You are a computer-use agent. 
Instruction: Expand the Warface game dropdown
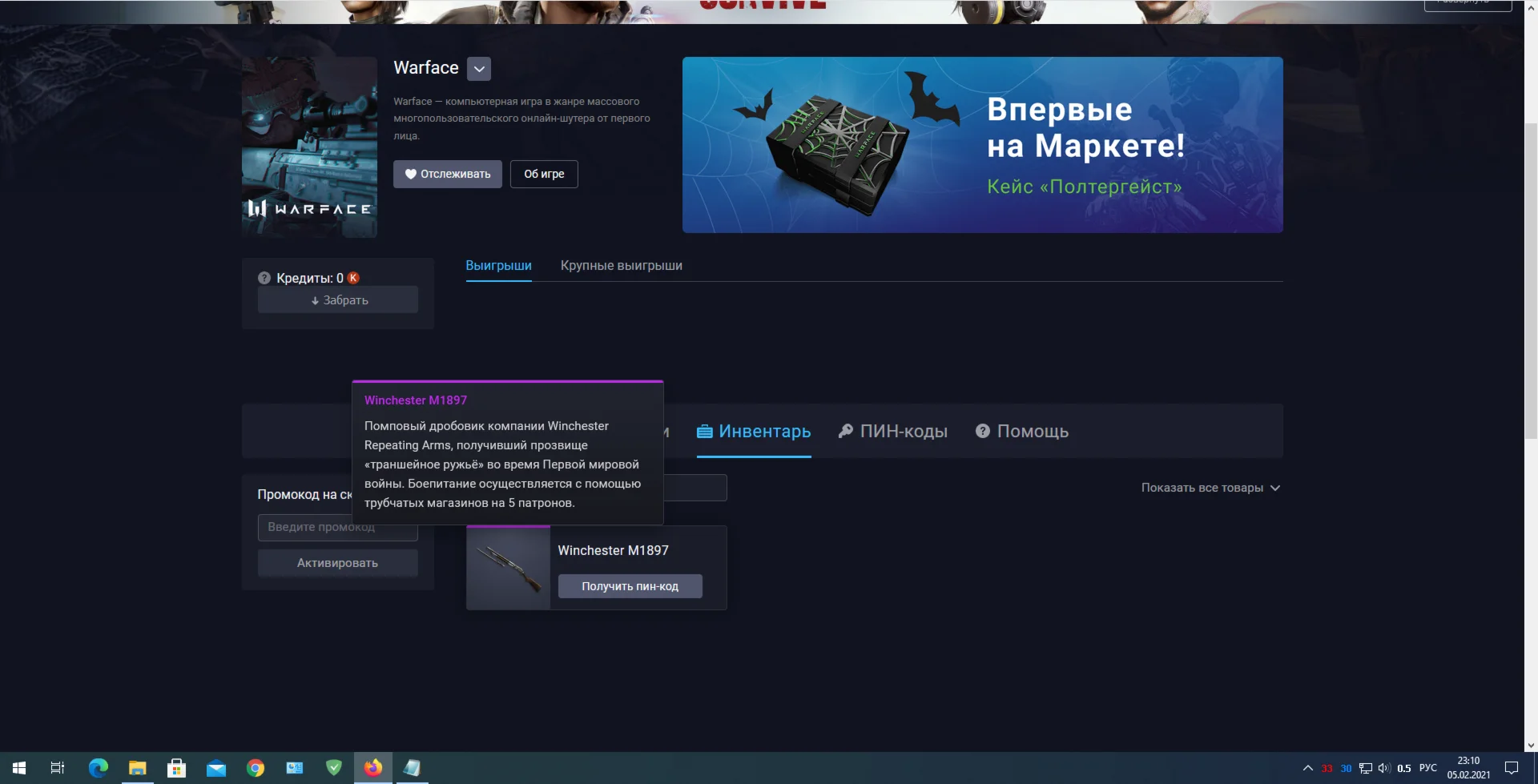pos(479,69)
